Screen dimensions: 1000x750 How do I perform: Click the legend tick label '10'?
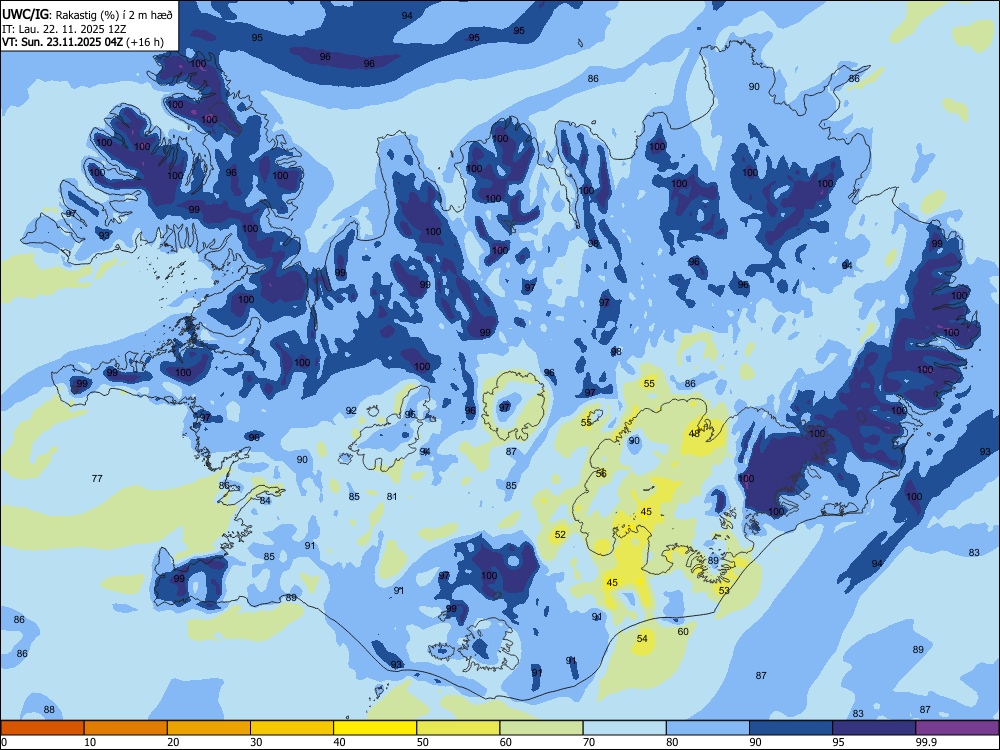pyautogui.click(x=90, y=742)
